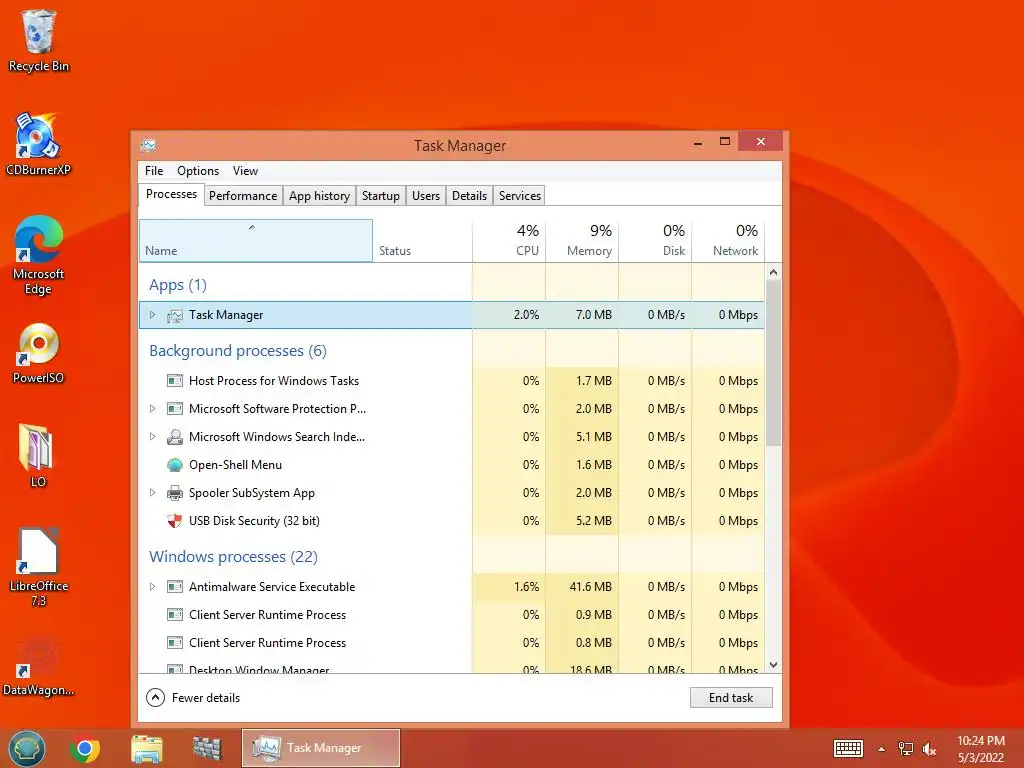Click the Host Process for Windows Tasks icon

click(174, 381)
